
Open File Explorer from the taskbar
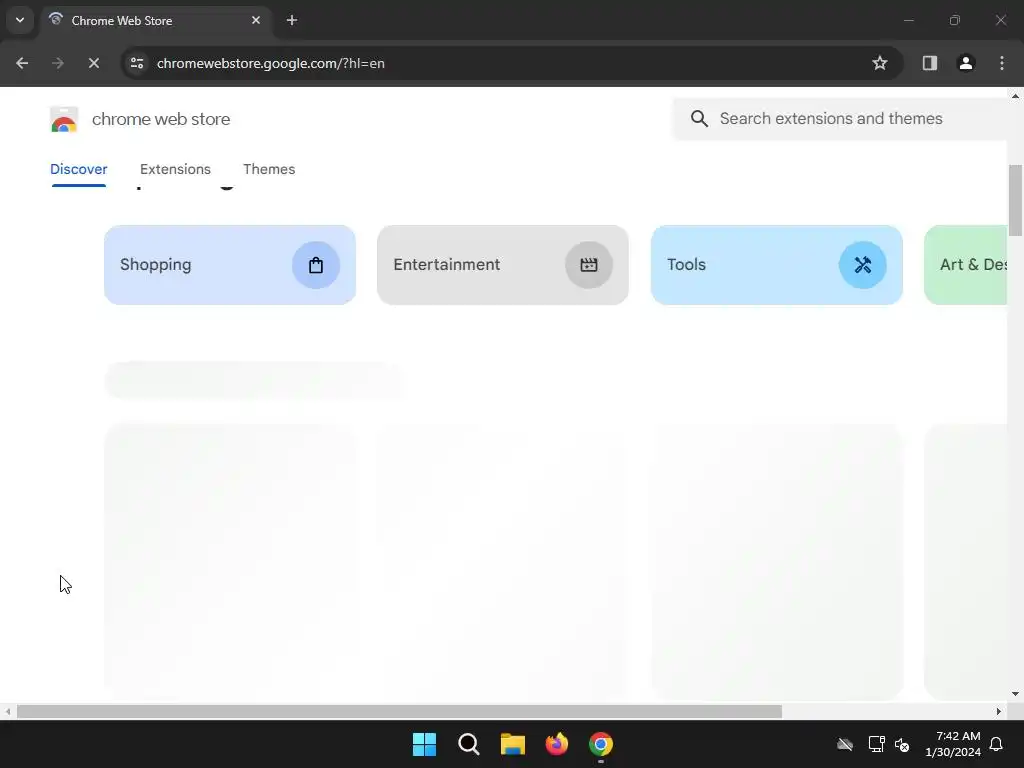(x=513, y=744)
